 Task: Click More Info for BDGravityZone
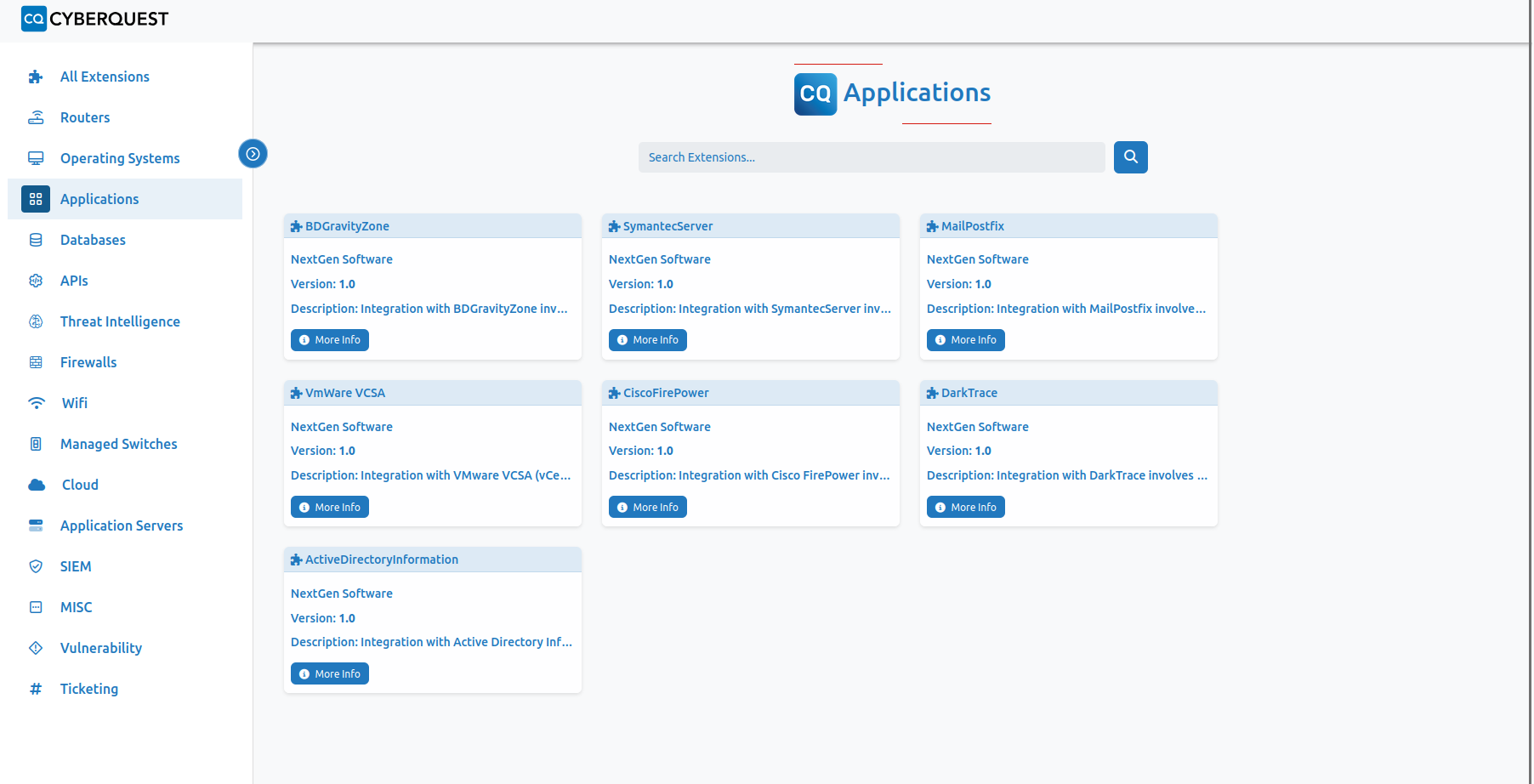click(x=330, y=340)
